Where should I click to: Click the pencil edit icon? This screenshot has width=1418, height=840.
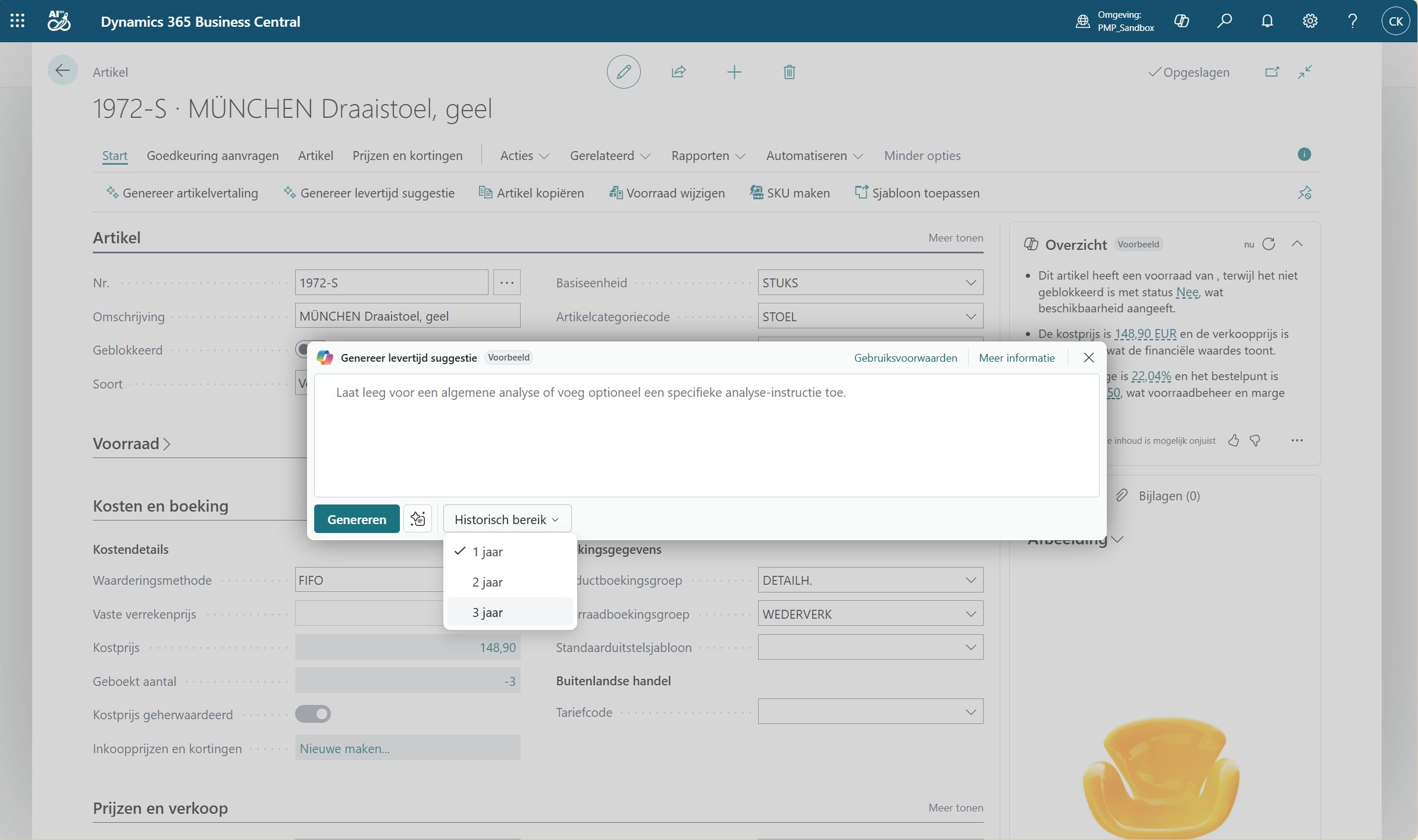click(623, 72)
